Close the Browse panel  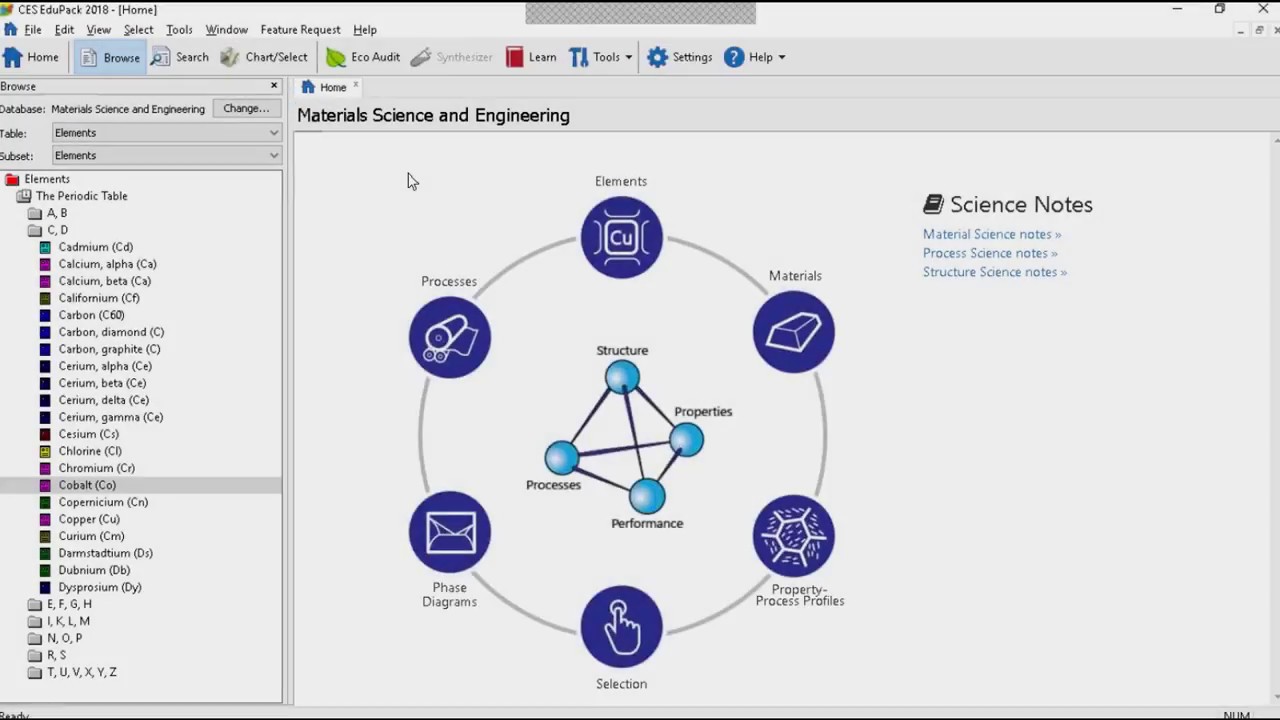tap(274, 86)
